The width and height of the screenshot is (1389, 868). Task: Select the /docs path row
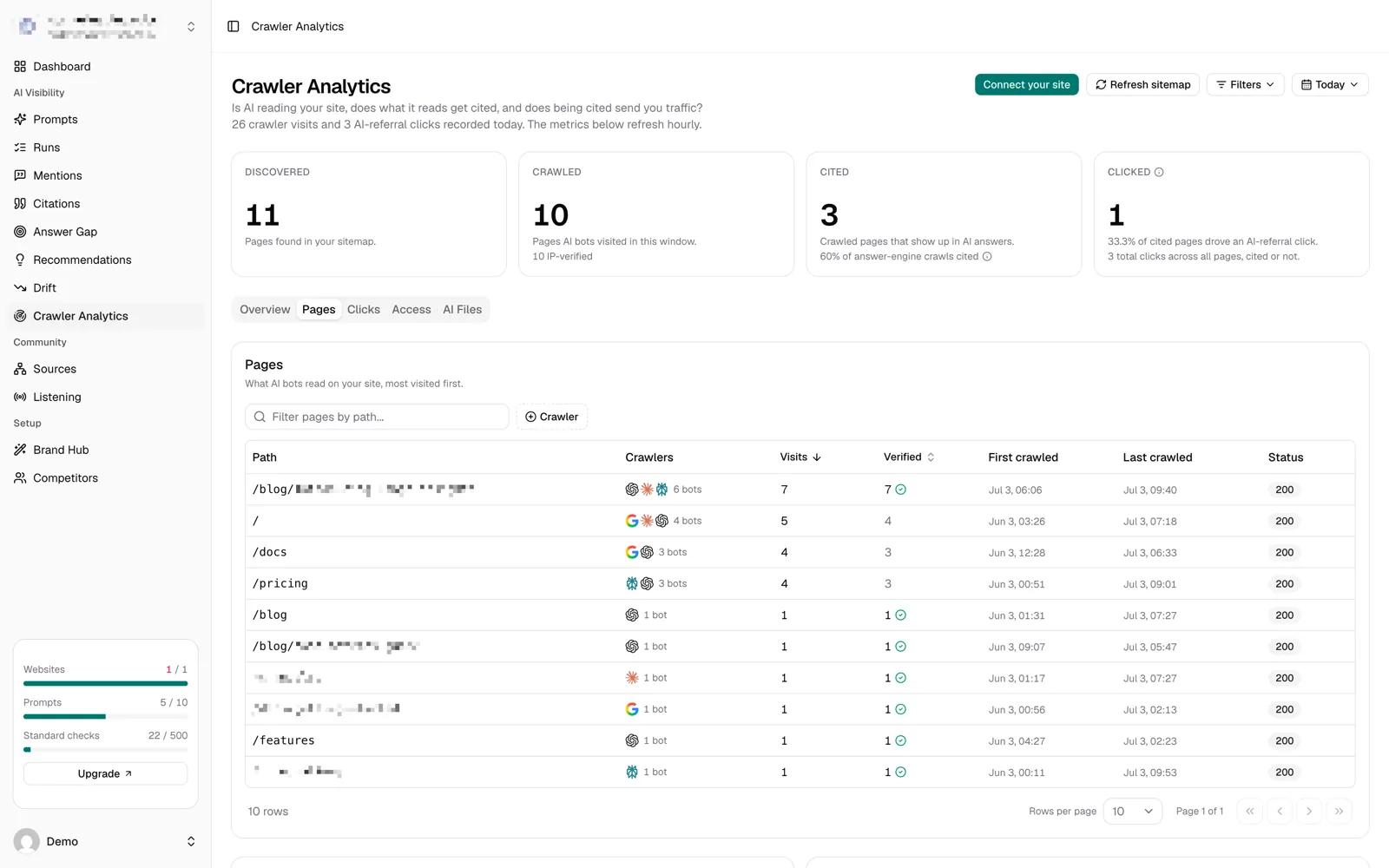(x=800, y=552)
